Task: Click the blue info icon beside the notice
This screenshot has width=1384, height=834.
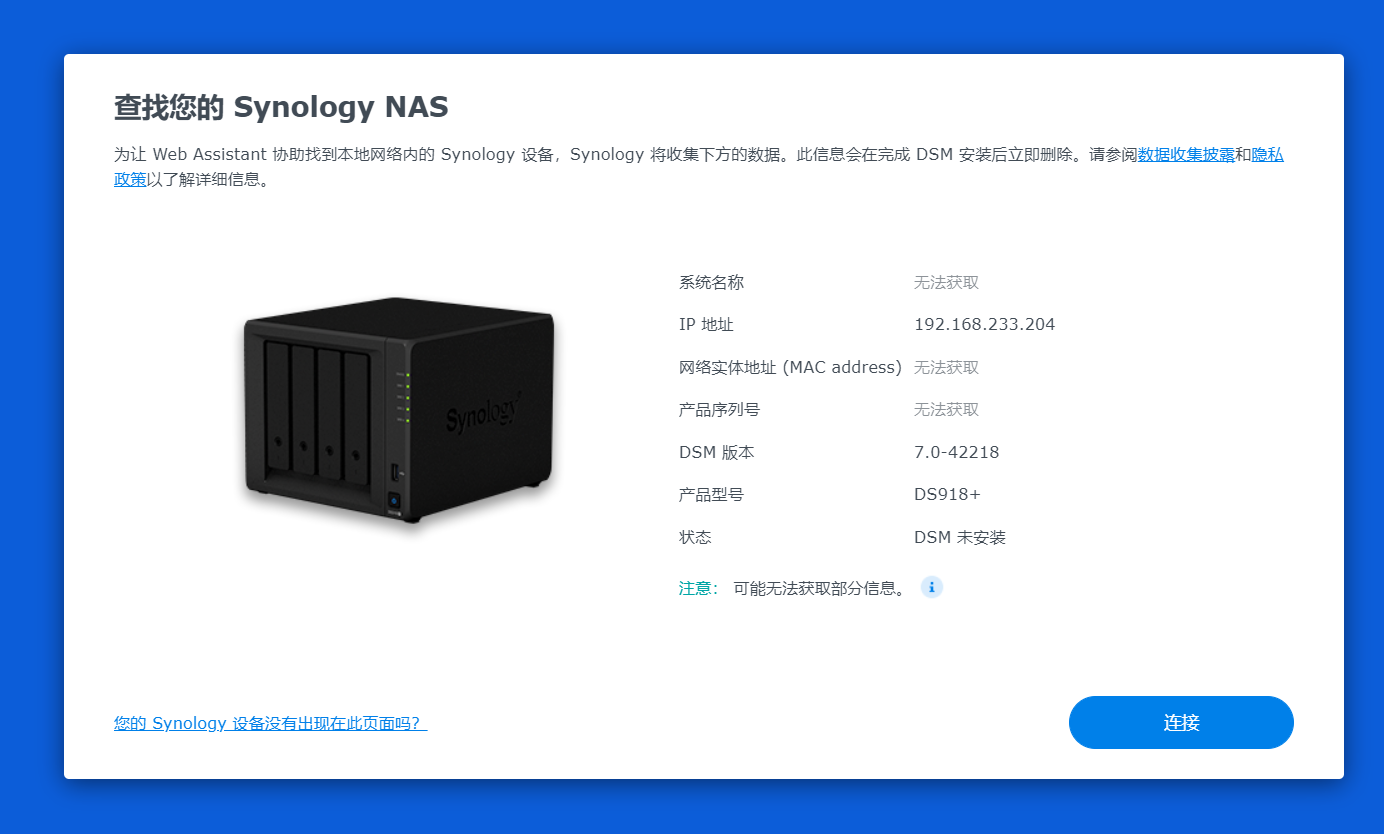Action: (x=931, y=587)
